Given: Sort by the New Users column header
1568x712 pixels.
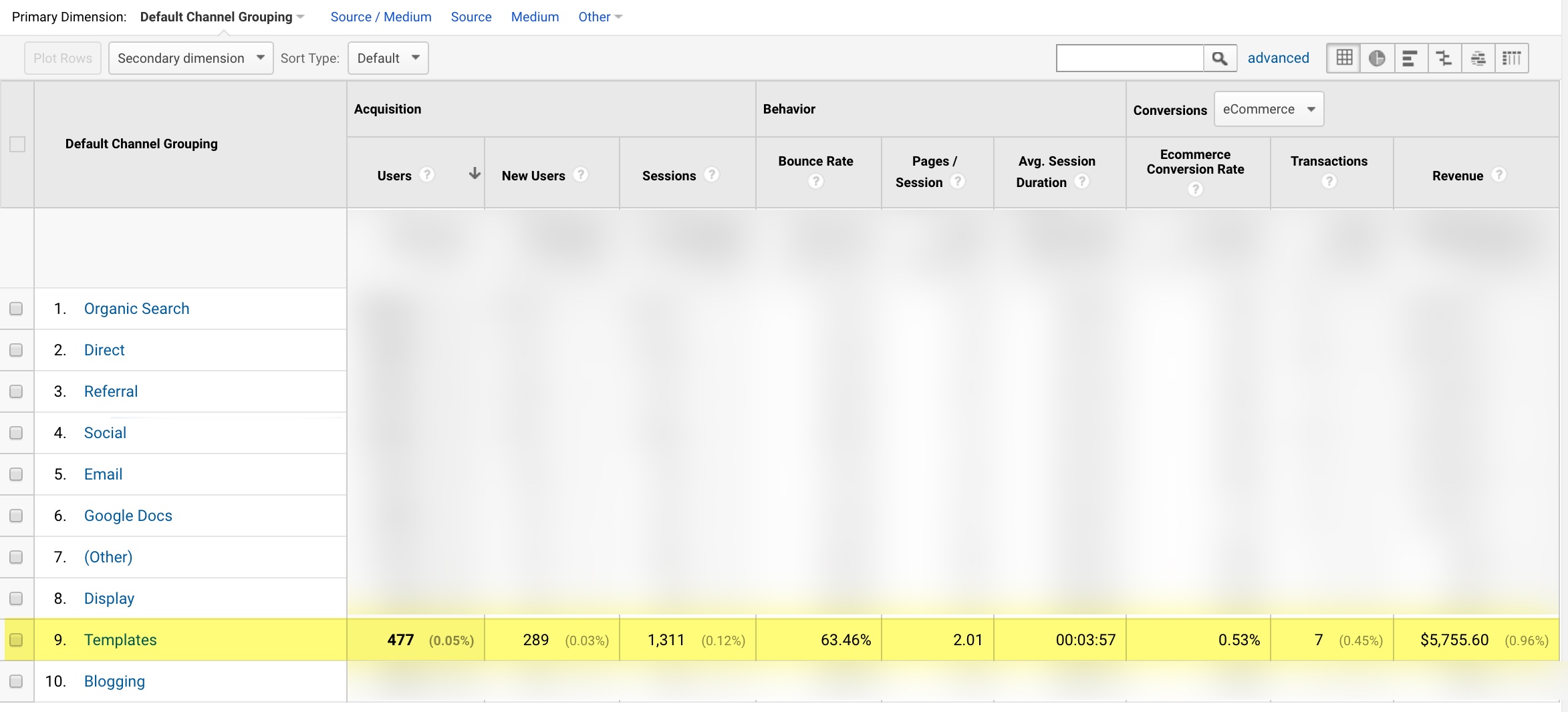Looking at the screenshot, I should point(533,176).
